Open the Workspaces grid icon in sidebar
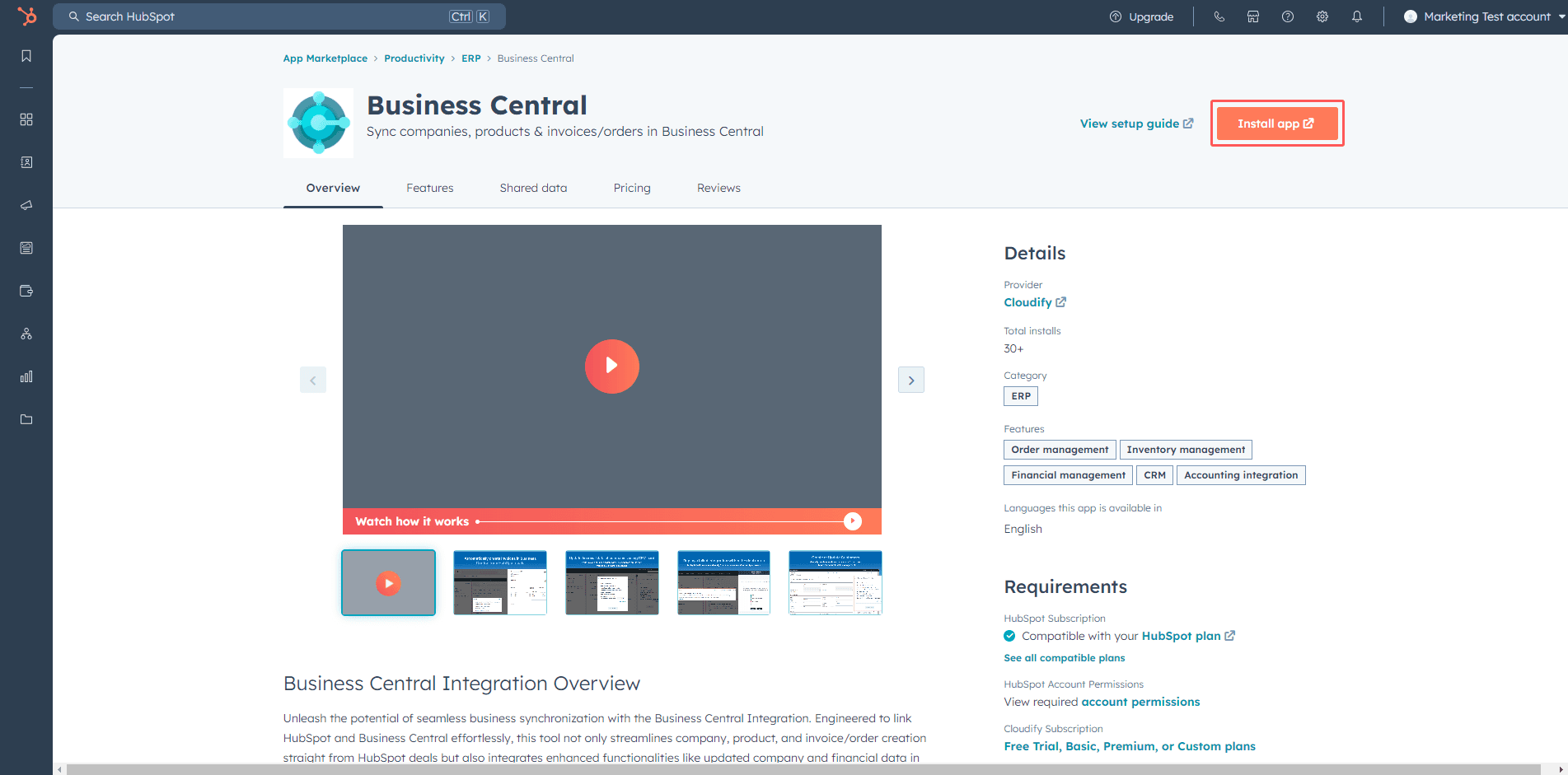The height and width of the screenshot is (775, 1568). [x=26, y=119]
